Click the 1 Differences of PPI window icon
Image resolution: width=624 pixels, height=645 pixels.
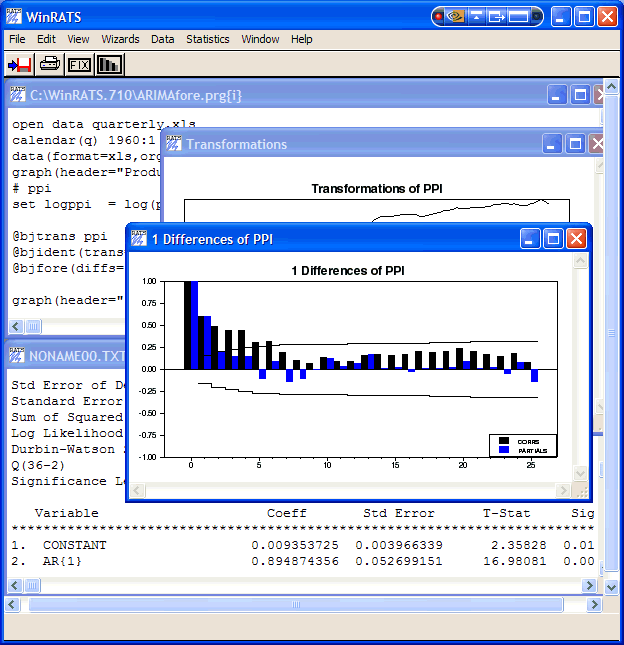(x=139, y=238)
